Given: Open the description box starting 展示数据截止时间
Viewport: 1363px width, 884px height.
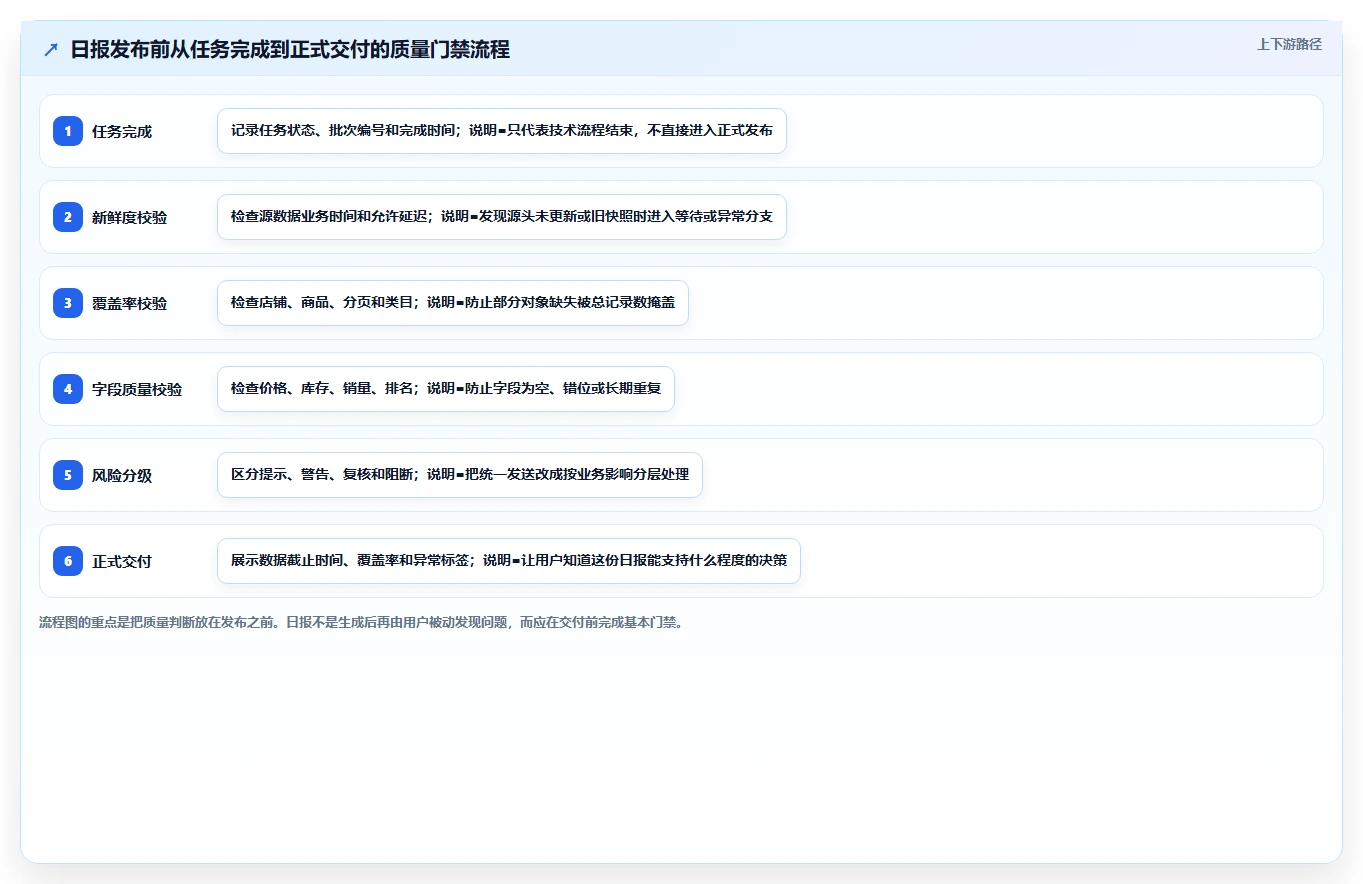Looking at the screenshot, I should 509,561.
